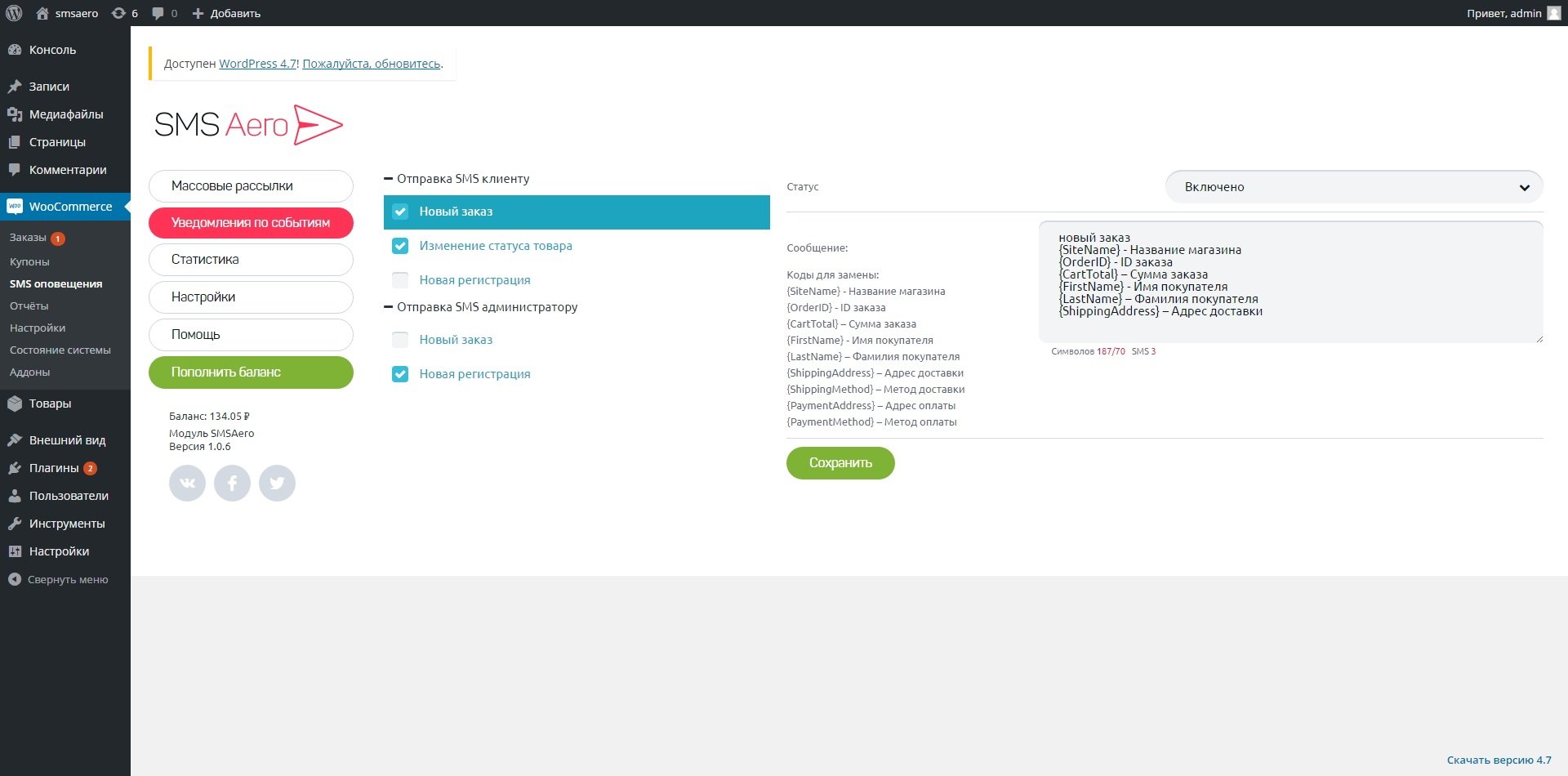Click the Версия 1.0.6 text
The height and width of the screenshot is (776, 1568).
(x=200, y=447)
